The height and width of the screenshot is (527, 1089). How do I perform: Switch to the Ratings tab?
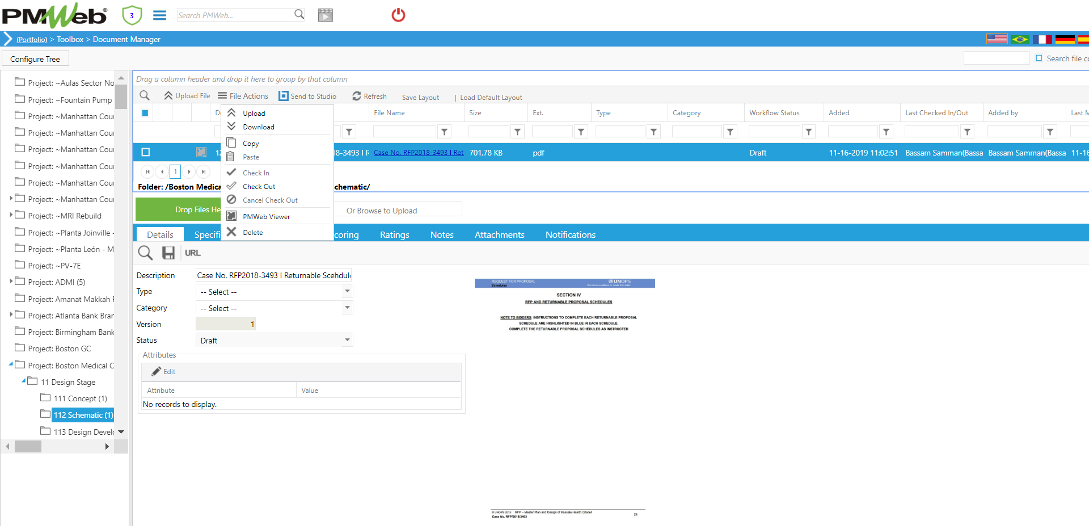pos(394,235)
